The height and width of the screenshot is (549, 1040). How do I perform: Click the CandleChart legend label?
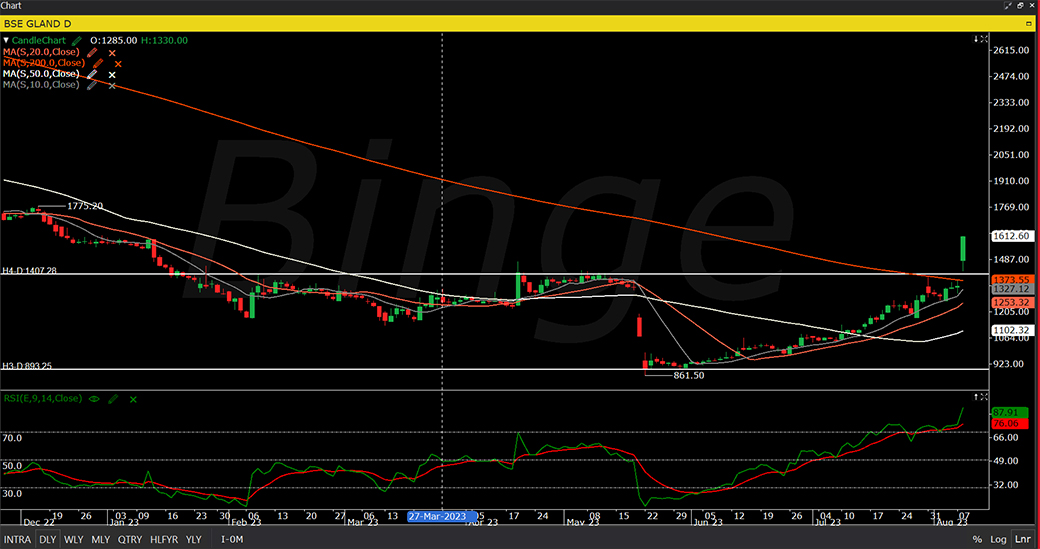(x=38, y=40)
